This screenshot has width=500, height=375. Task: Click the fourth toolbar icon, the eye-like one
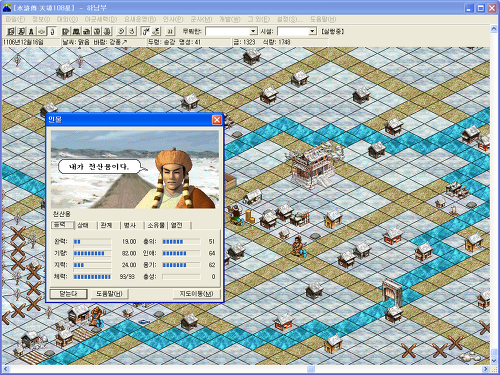[42, 31]
